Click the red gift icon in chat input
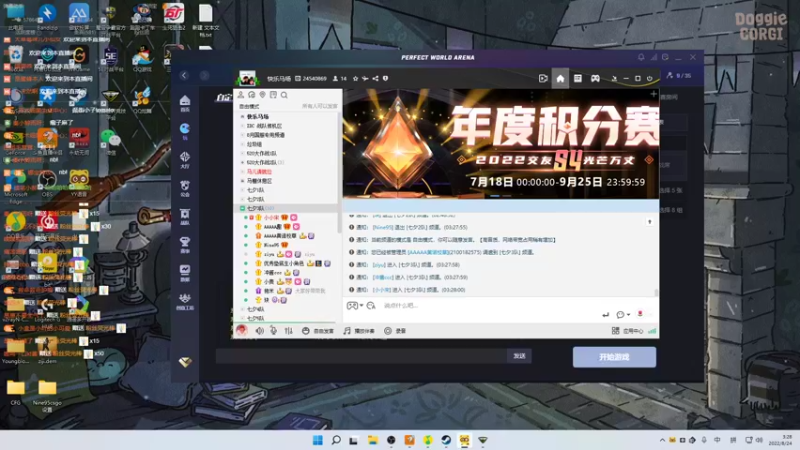The width and height of the screenshot is (800, 450). tap(640, 314)
